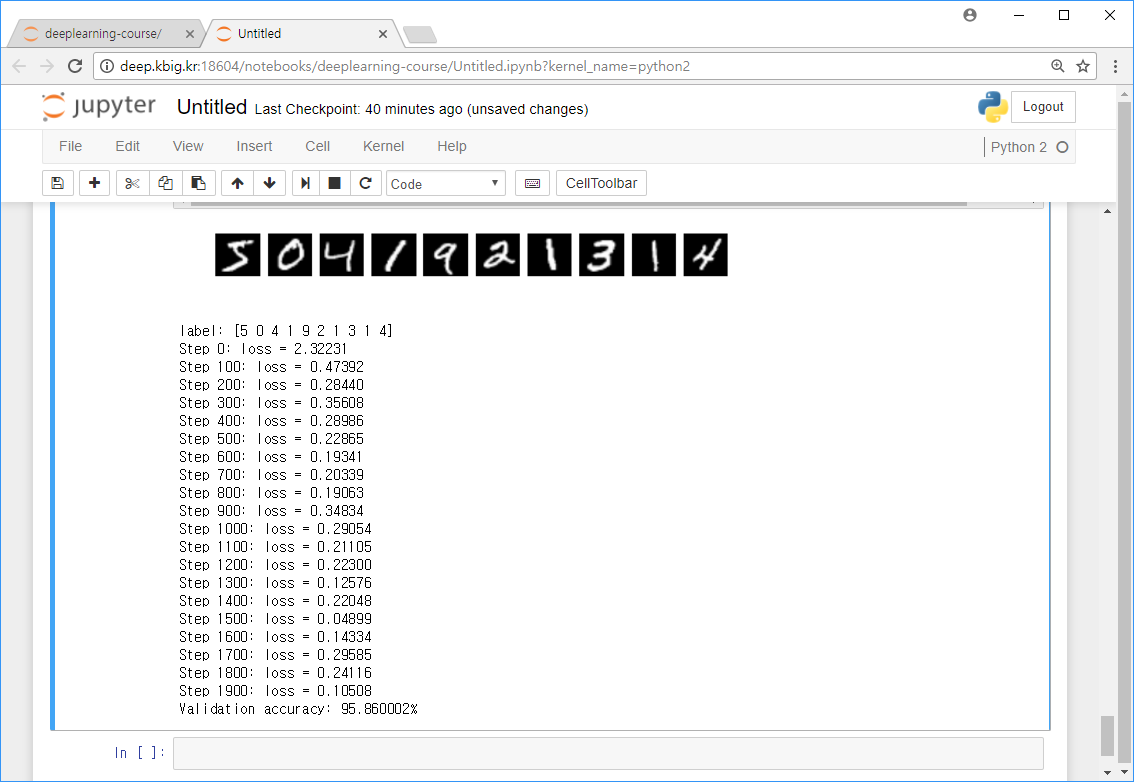Move selected cell up arrow
The image size is (1134, 782).
237,183
